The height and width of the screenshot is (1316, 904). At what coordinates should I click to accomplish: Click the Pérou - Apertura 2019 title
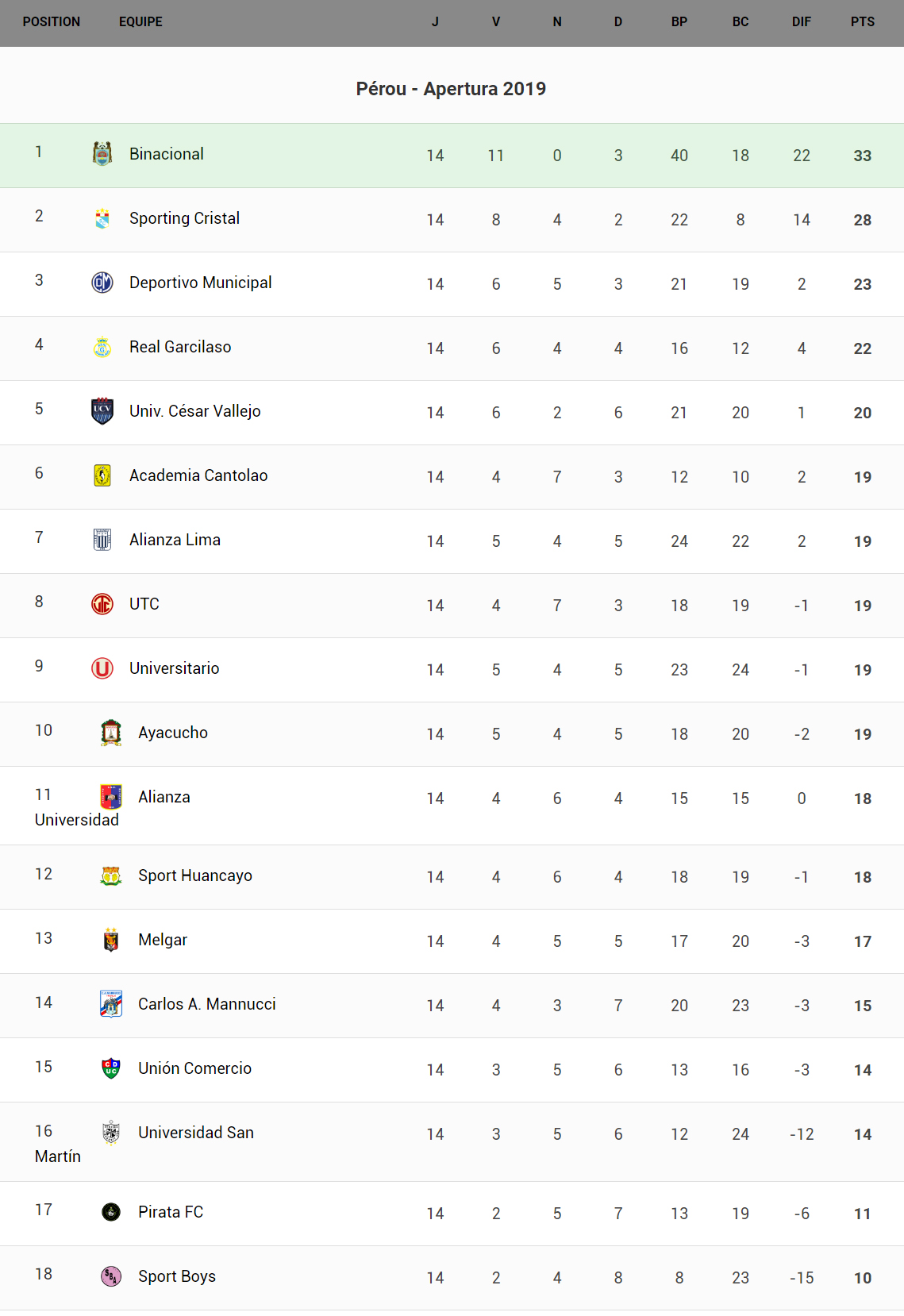(x=451, y=89)
